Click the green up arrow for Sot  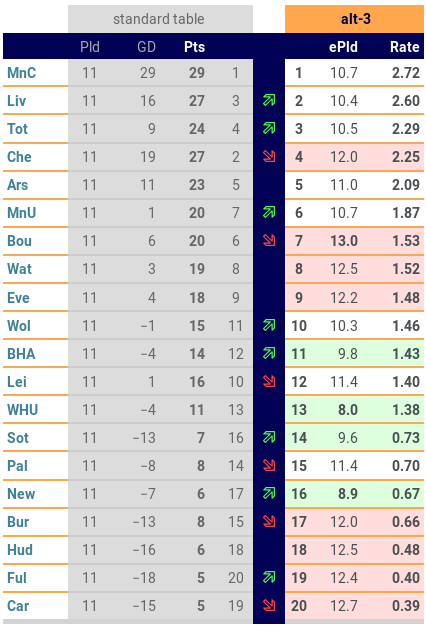pos(269,437)
